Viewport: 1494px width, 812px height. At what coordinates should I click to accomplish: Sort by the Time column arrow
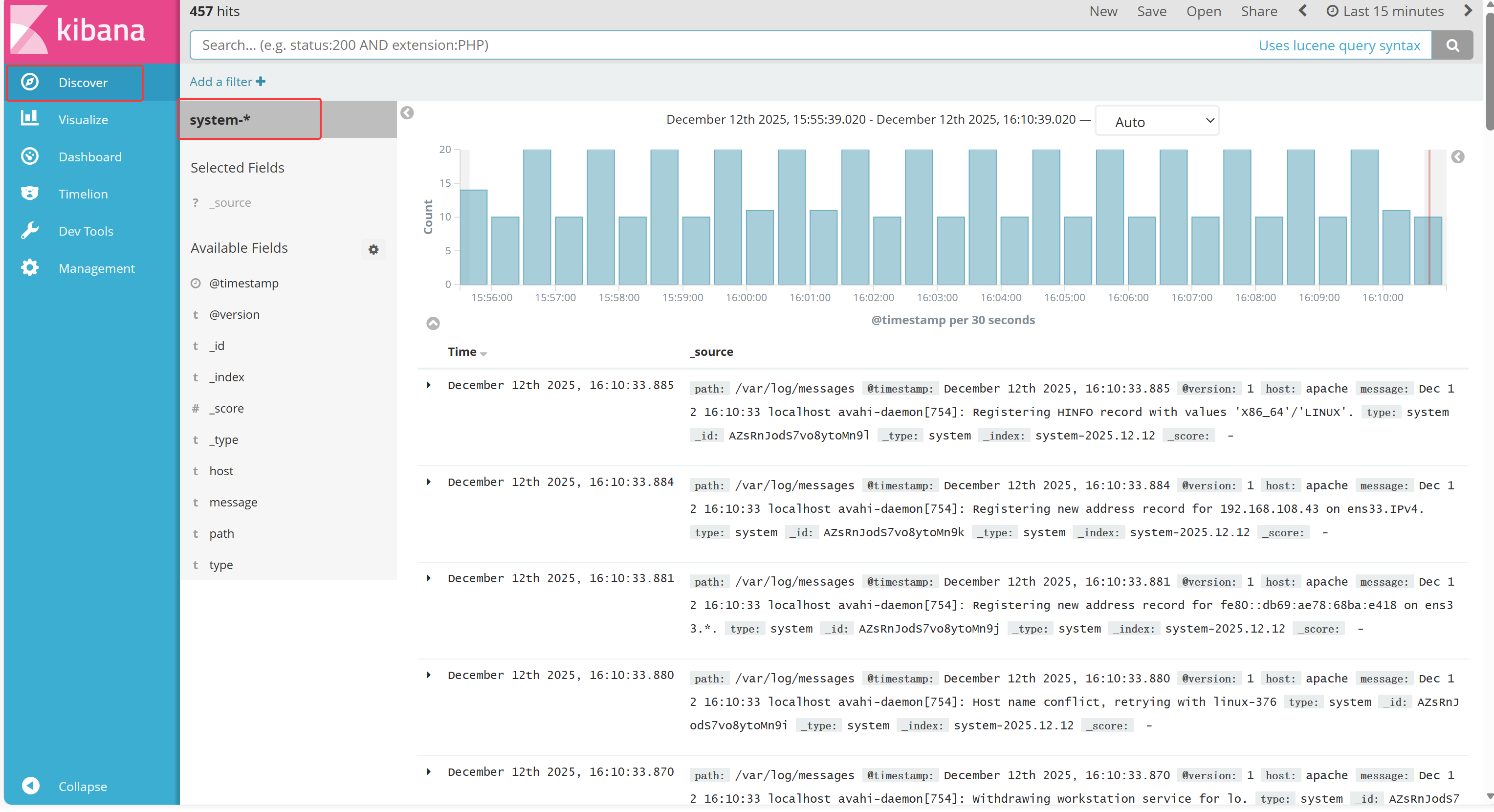tap(483, 354)
